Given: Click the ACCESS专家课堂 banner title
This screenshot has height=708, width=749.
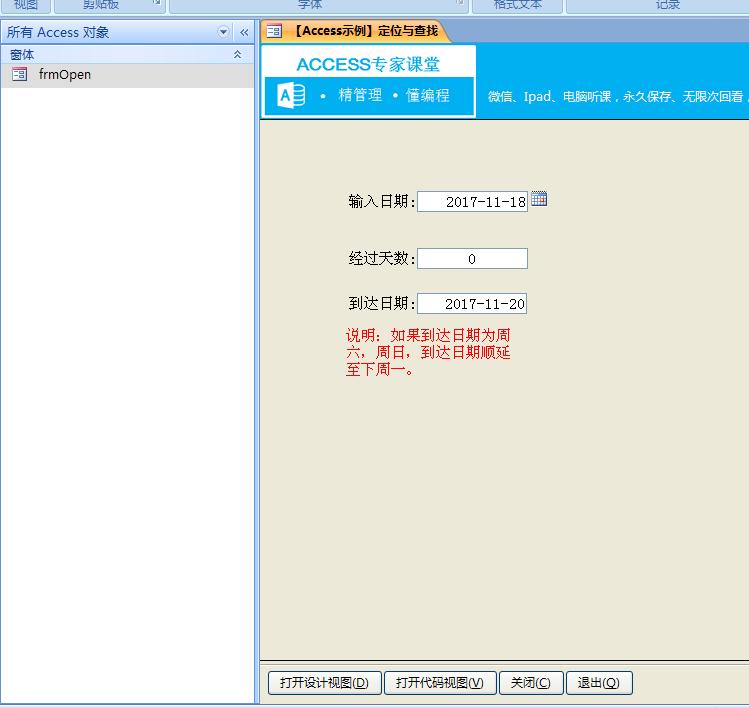Looking at the screenshot, I should [368, 64].
